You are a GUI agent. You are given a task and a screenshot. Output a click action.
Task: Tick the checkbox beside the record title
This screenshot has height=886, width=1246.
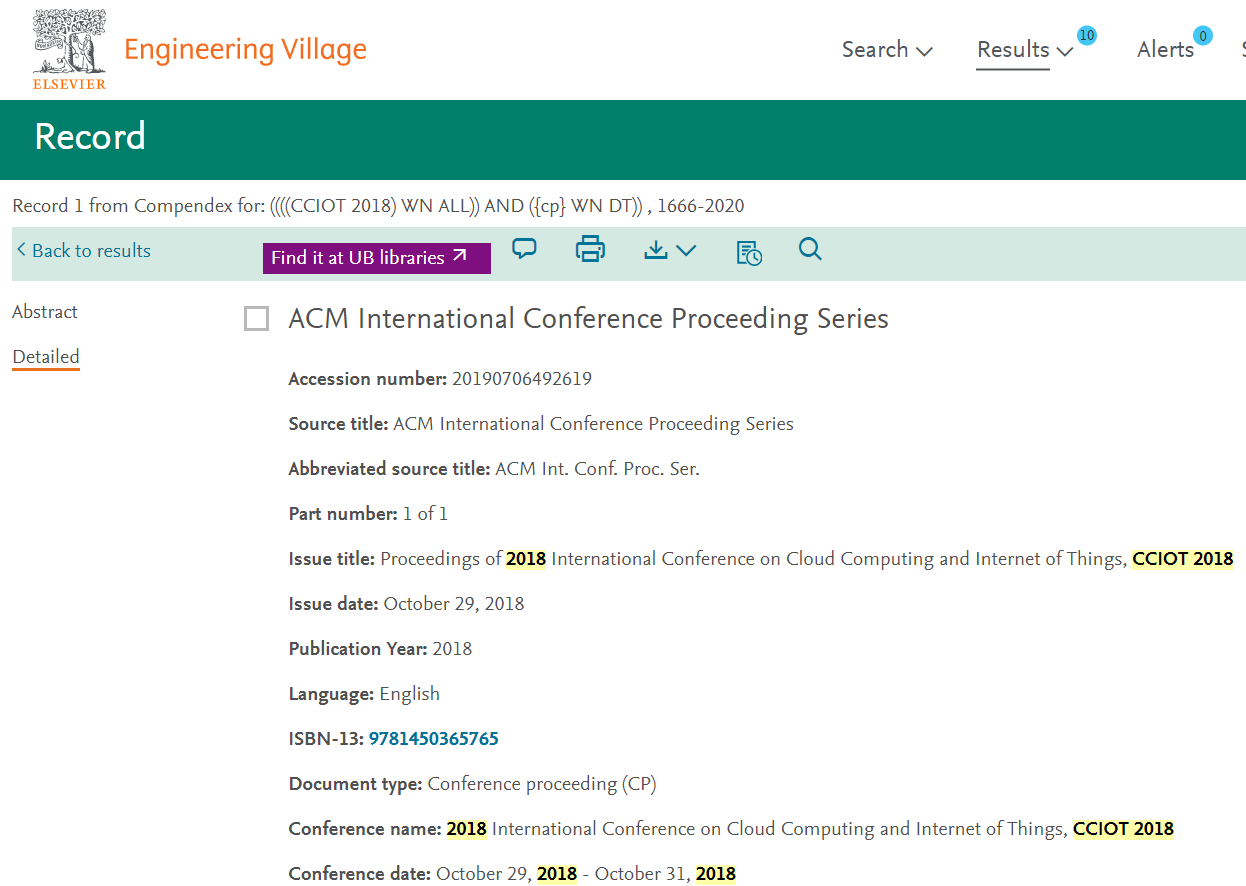pos(257,319)
